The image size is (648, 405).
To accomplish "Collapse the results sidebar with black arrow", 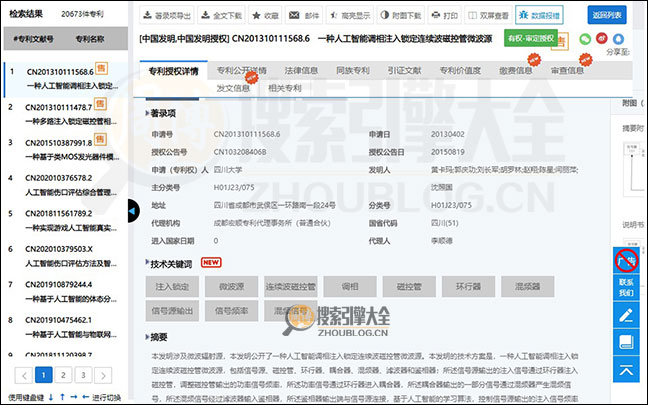I will 133,210.
